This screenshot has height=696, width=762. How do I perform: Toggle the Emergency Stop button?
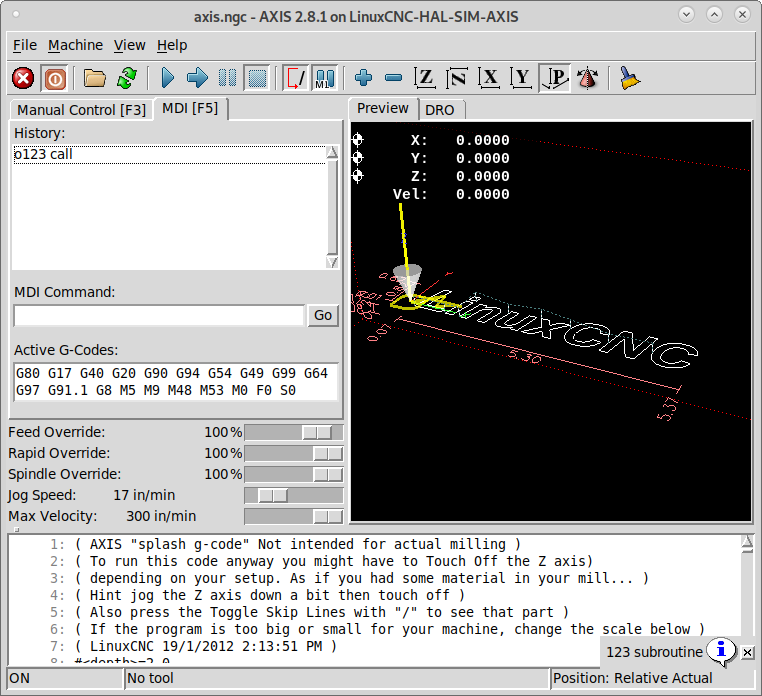coord(23,78)
